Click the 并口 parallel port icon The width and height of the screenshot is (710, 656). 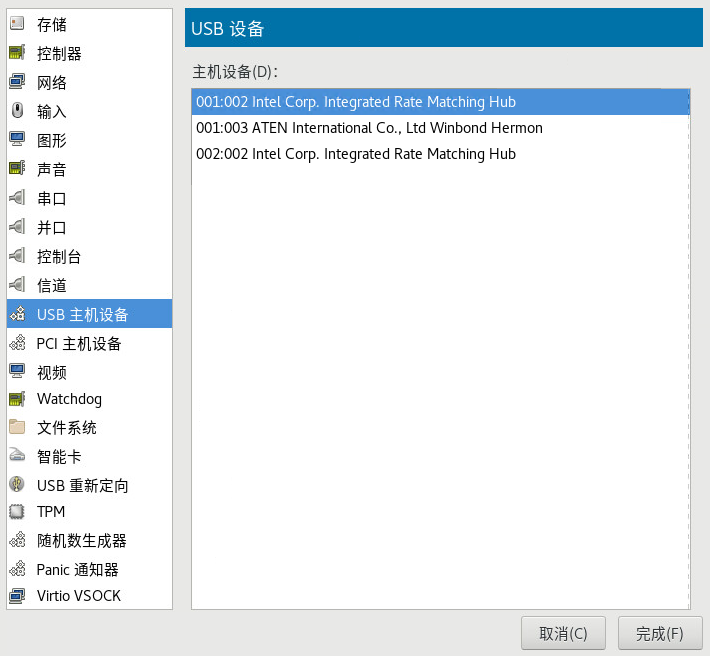click(17, 226)
